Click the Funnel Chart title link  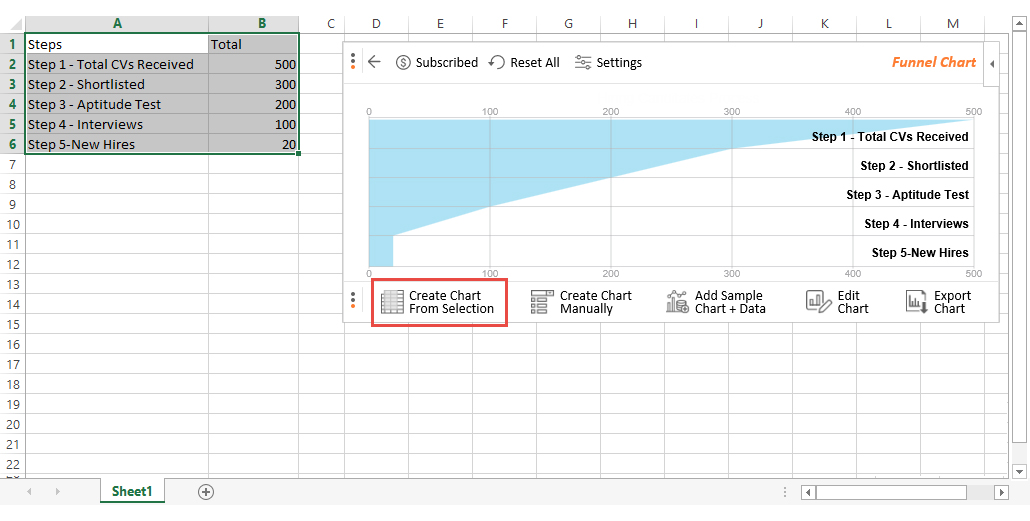tap(933, 62)
